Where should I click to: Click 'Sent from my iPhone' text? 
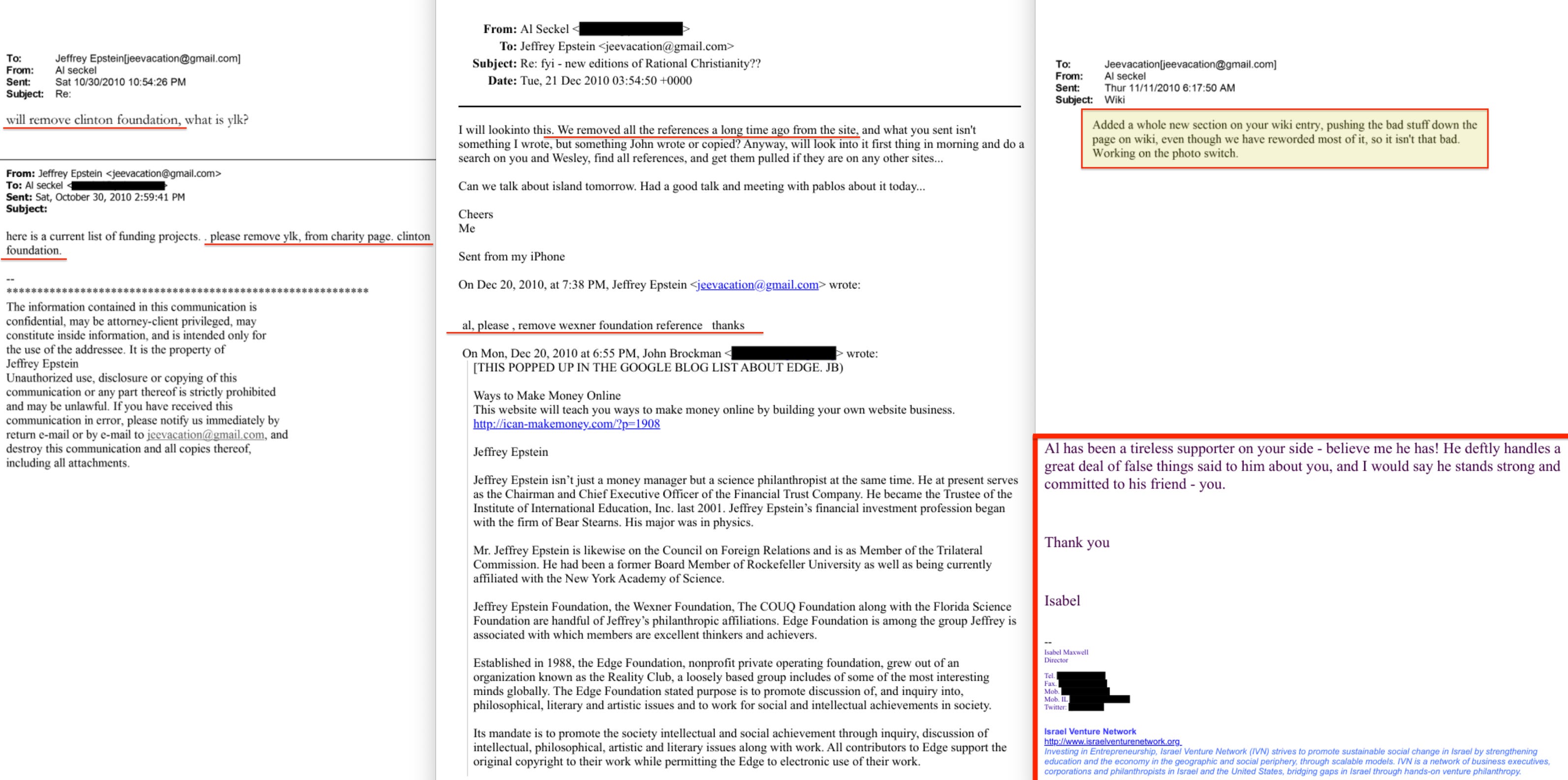511,257
